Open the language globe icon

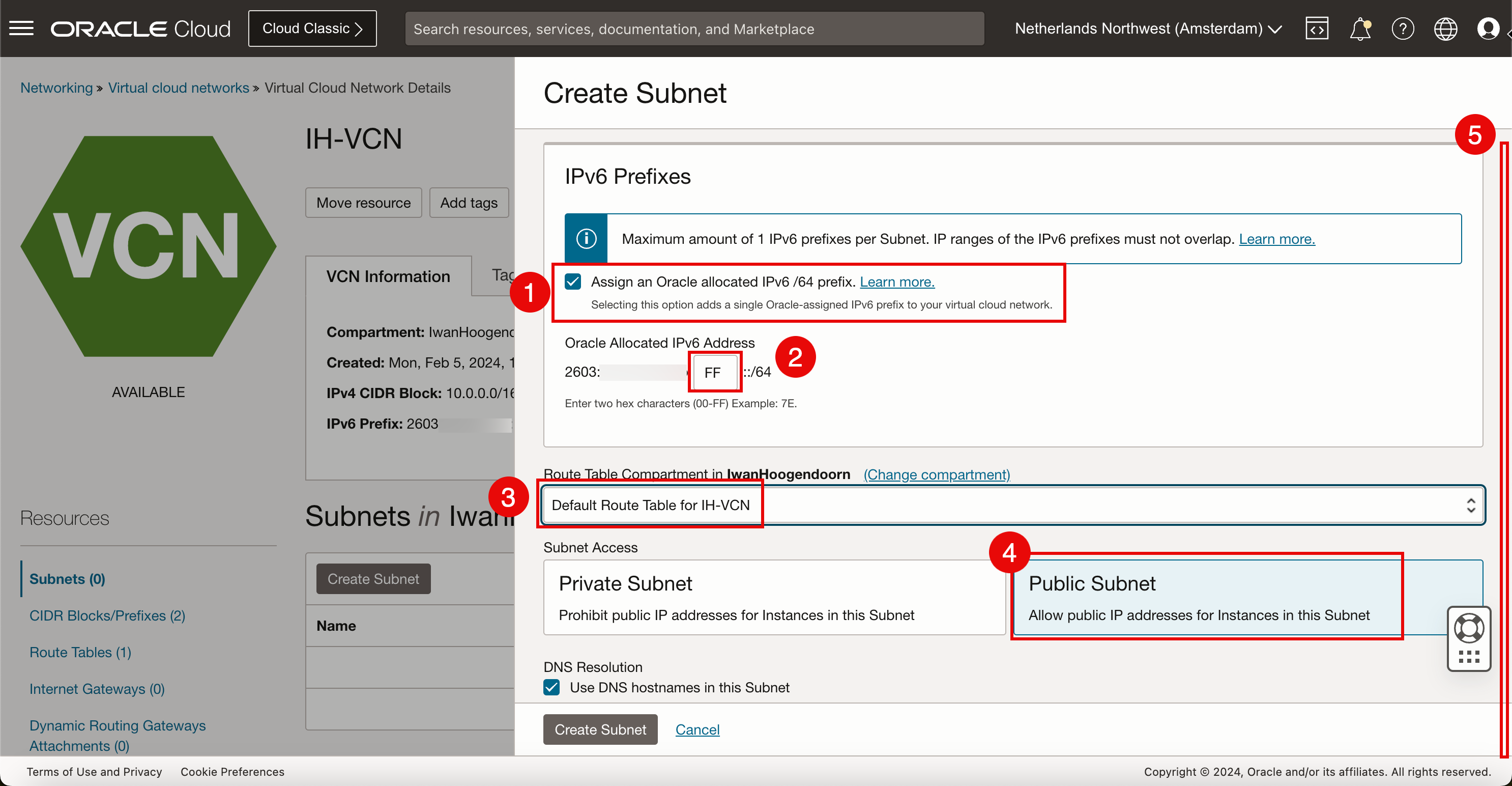point(1445,28)
